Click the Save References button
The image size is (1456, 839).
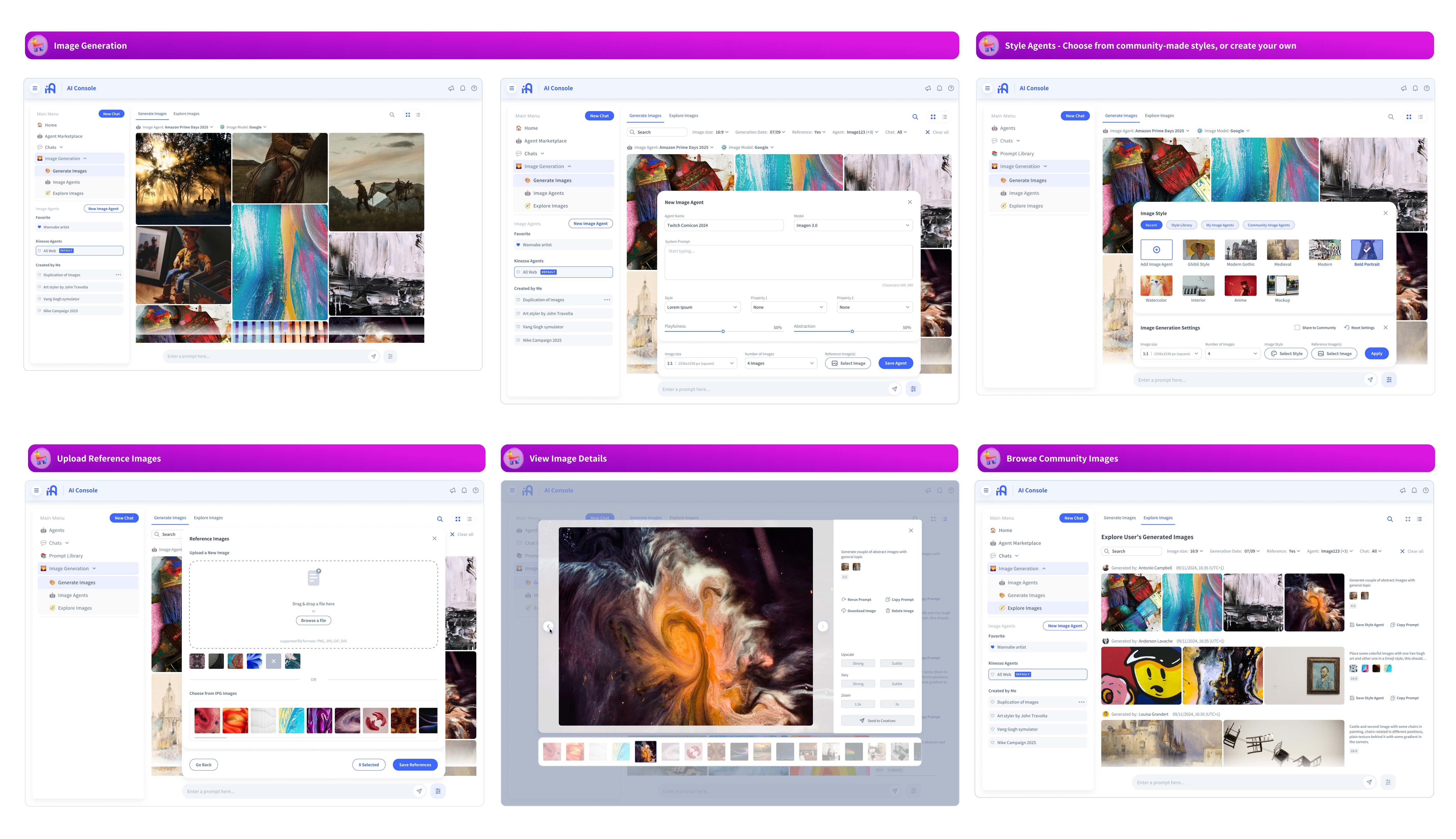click(x=415, y=765)
